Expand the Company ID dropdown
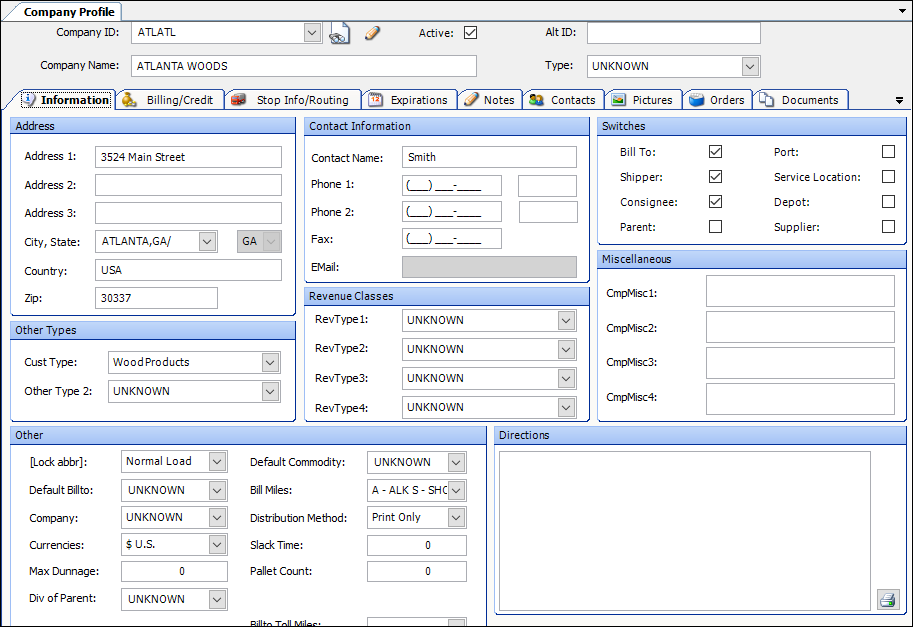The height and width of the screenshot is (627, 913). [312, 33]
